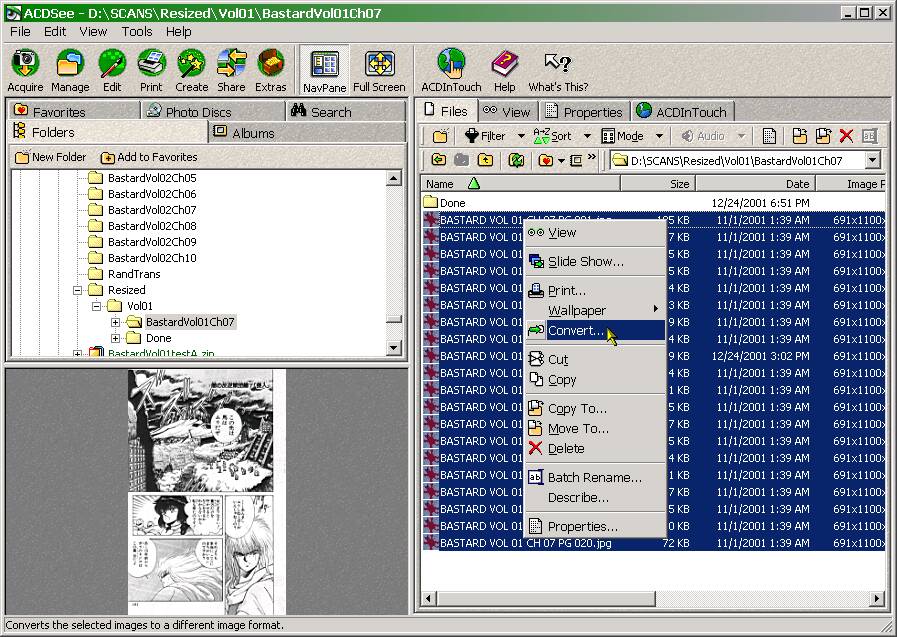Open Wallpaper submenu in context menu
Viewport: 897px width, 637px height.
[595, 310]
